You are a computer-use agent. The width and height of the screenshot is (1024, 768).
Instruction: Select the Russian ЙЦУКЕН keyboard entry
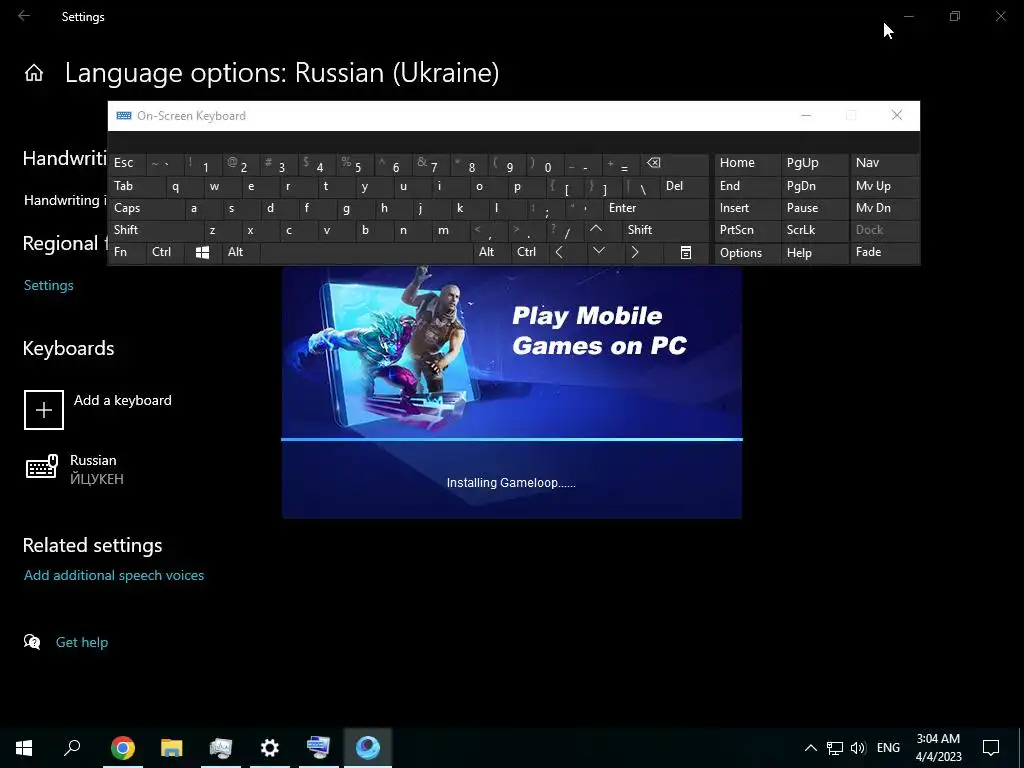[75, 469]
